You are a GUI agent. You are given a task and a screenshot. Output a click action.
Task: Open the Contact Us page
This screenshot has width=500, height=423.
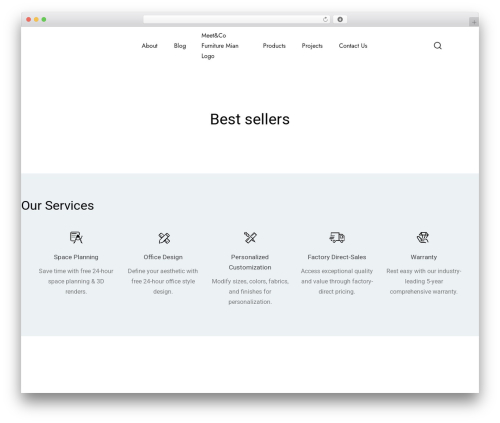(x=353, y=46)
